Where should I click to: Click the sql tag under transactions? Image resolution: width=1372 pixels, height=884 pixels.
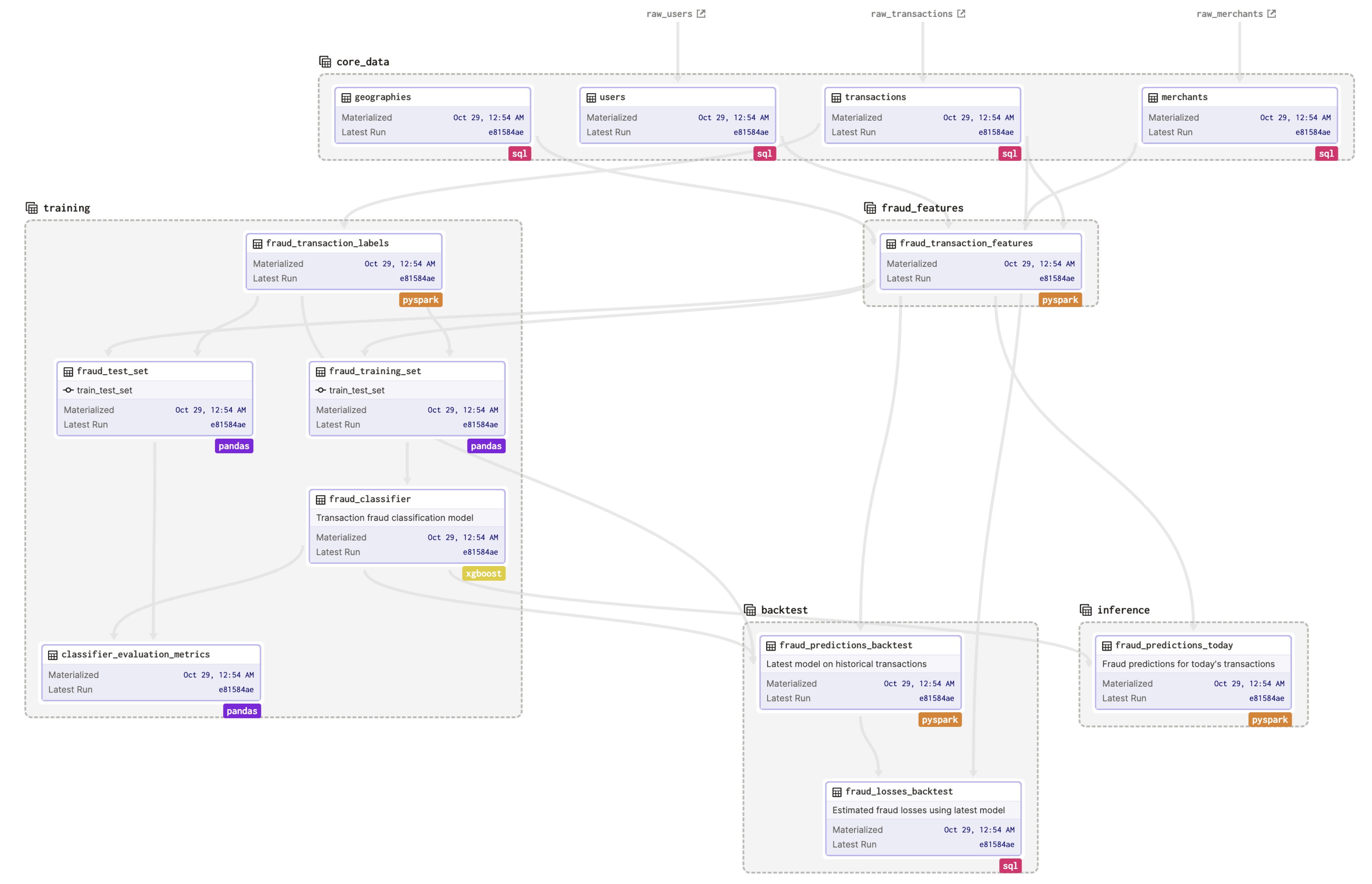[1010, 153]
